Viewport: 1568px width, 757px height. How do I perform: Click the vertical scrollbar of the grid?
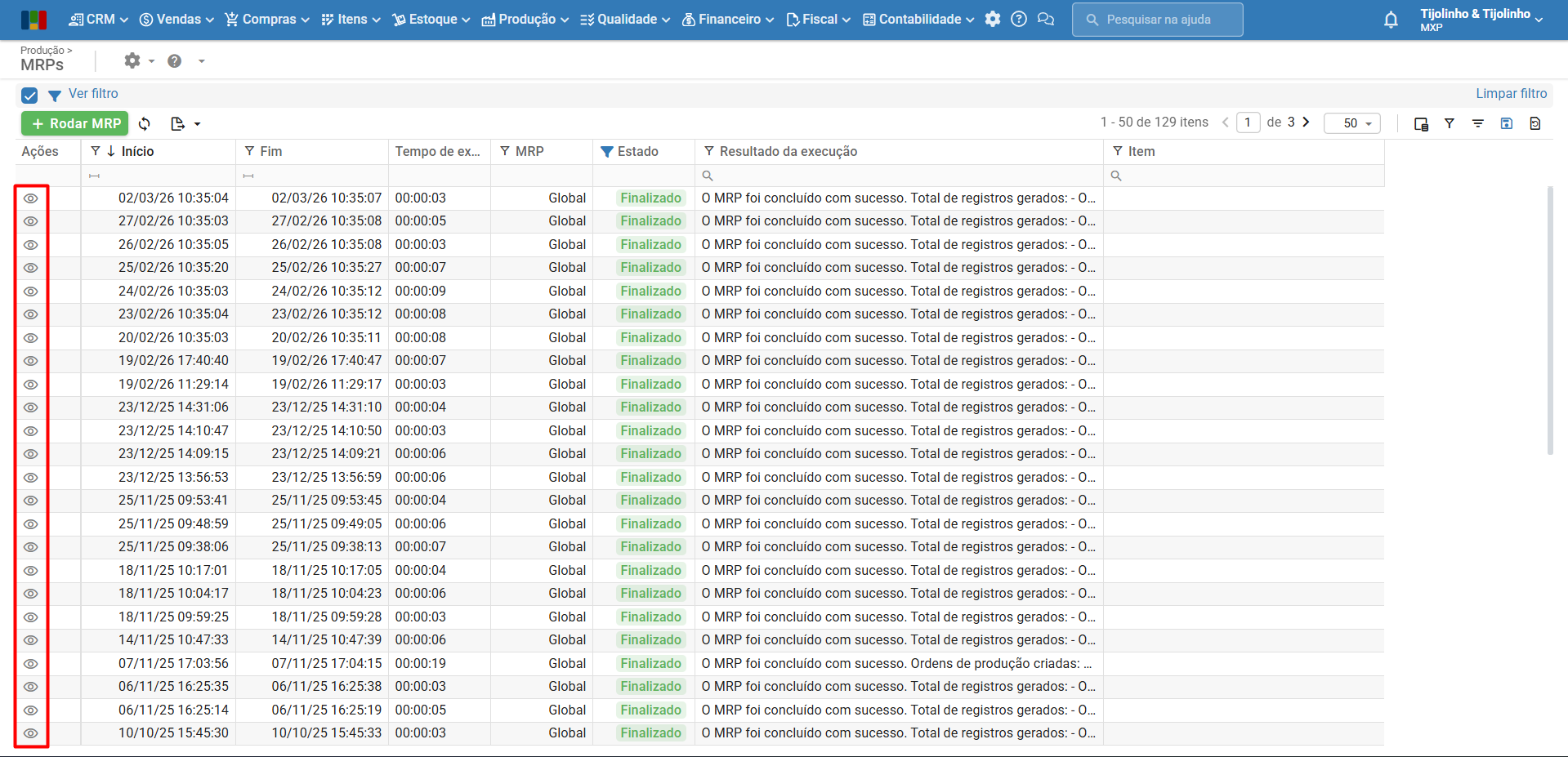(1550, 318)
